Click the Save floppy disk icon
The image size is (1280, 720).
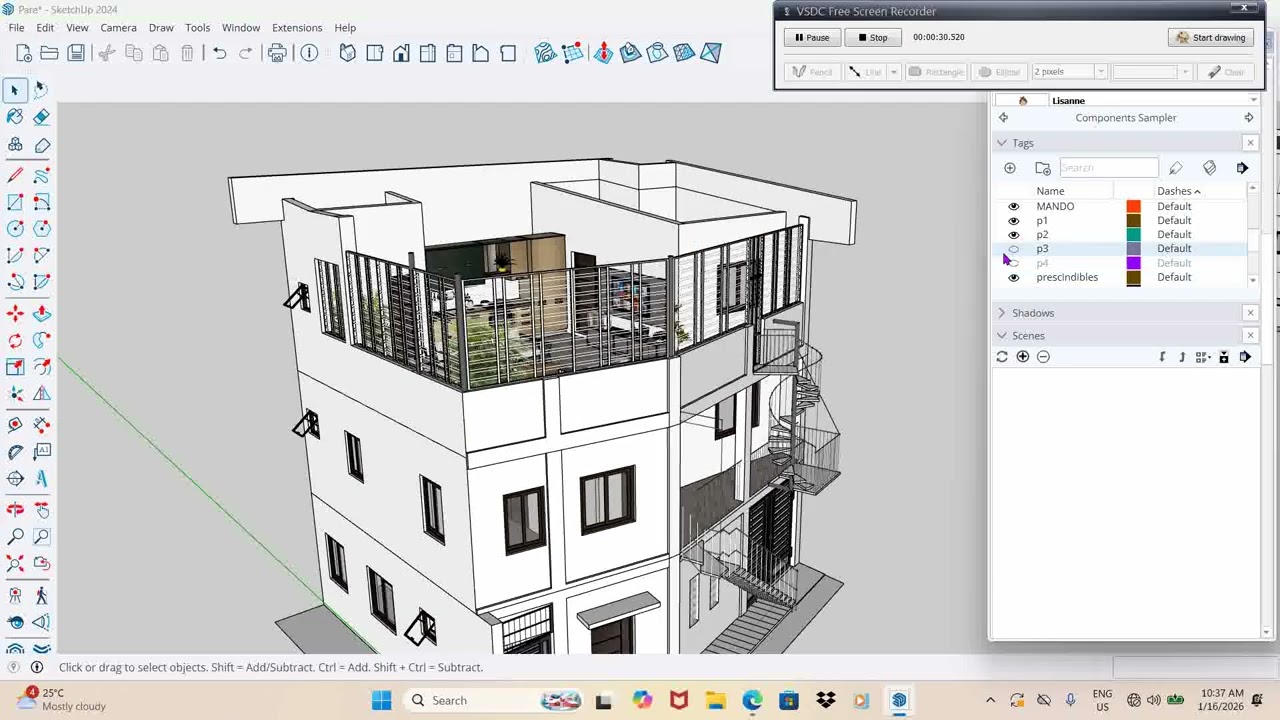click(x=76, y=53)
